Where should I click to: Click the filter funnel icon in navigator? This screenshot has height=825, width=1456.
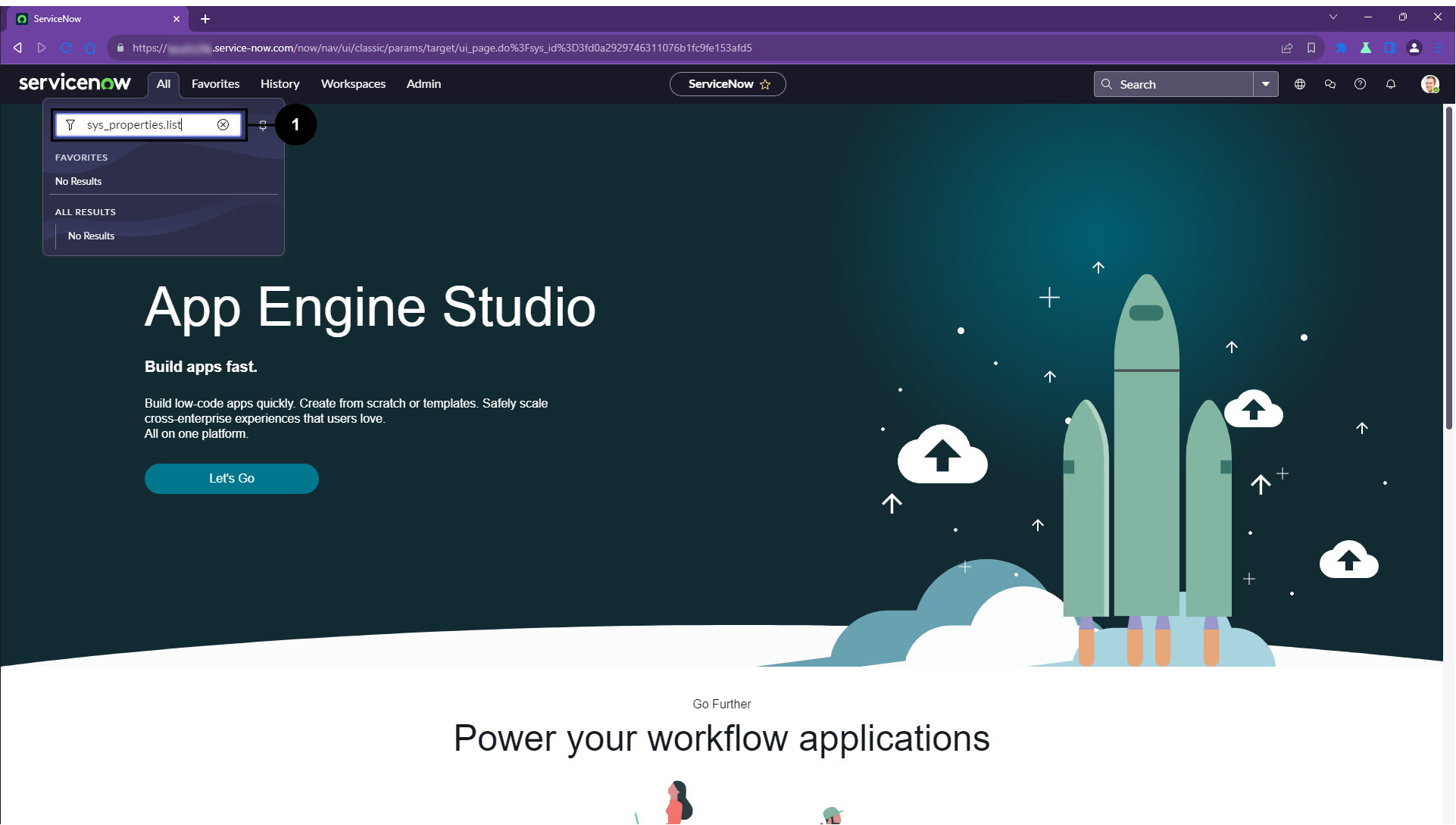pyautogui.click(x=70, y=125)
